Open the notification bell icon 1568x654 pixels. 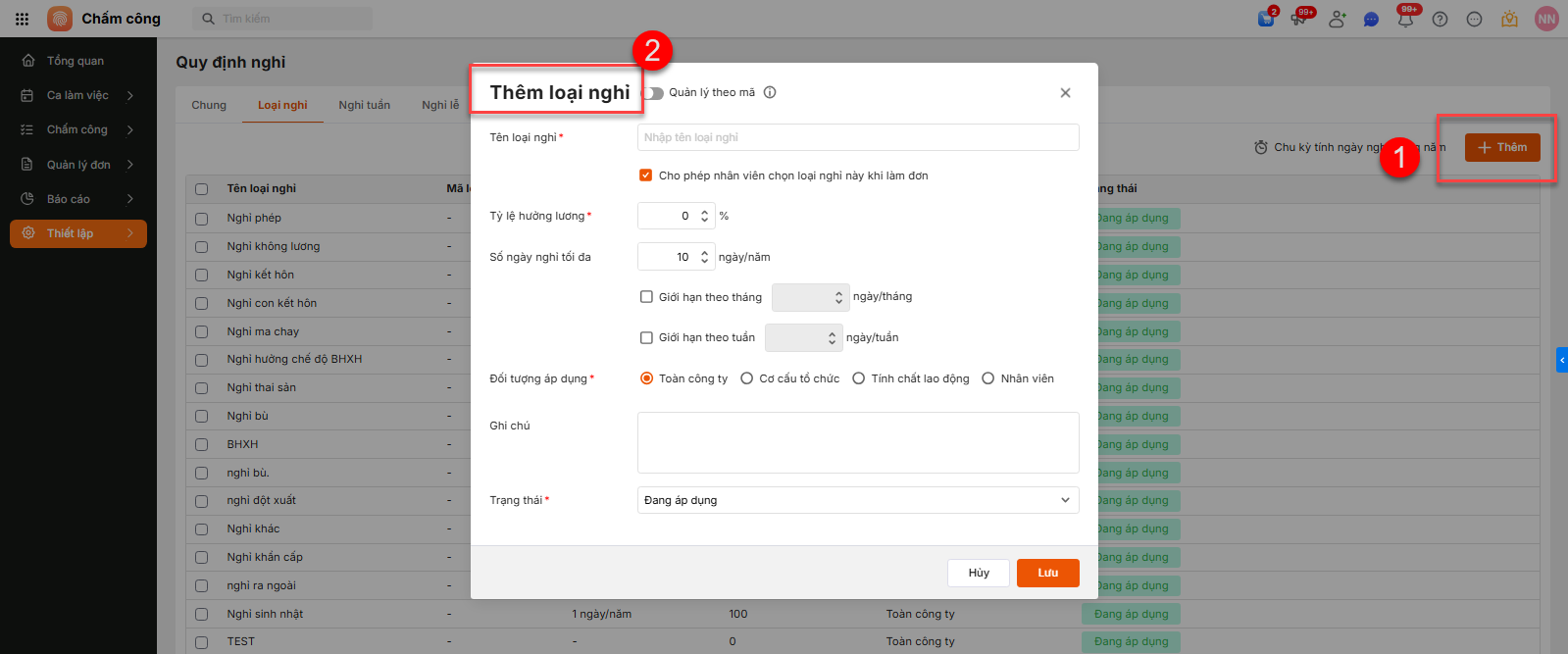[x=1405, y=19]
